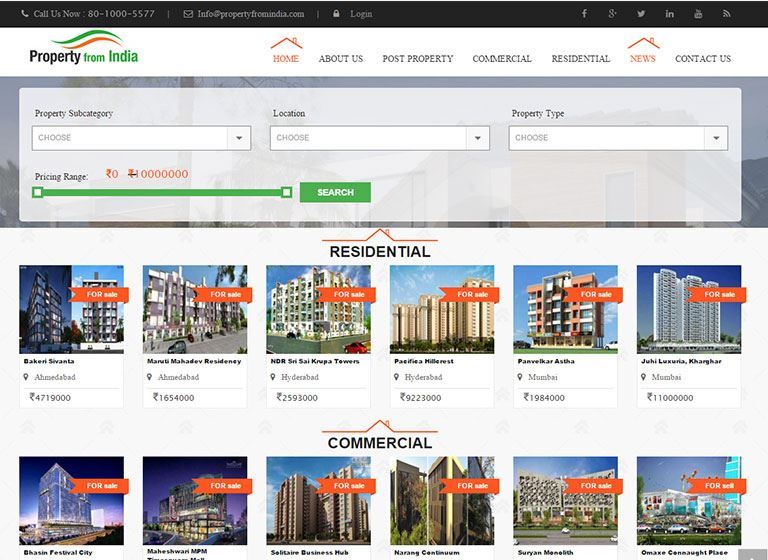
Task: Open the Maheshwari MPM mall image
Action: pyautogui.click(x=195, y=500)
